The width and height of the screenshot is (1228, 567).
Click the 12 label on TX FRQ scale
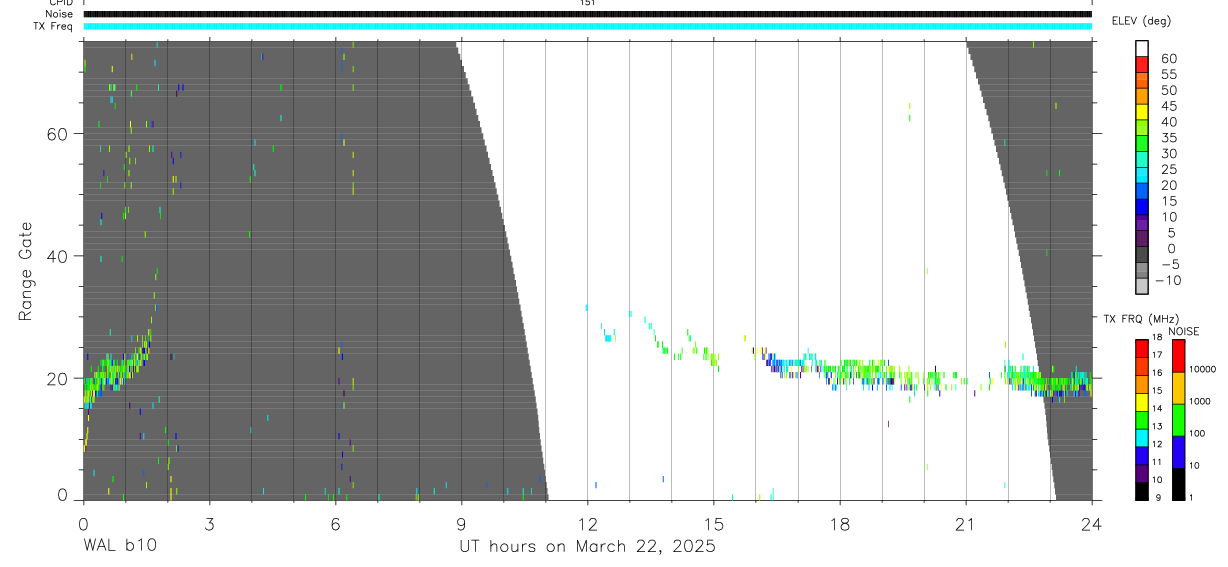(x=1156, y=445)
